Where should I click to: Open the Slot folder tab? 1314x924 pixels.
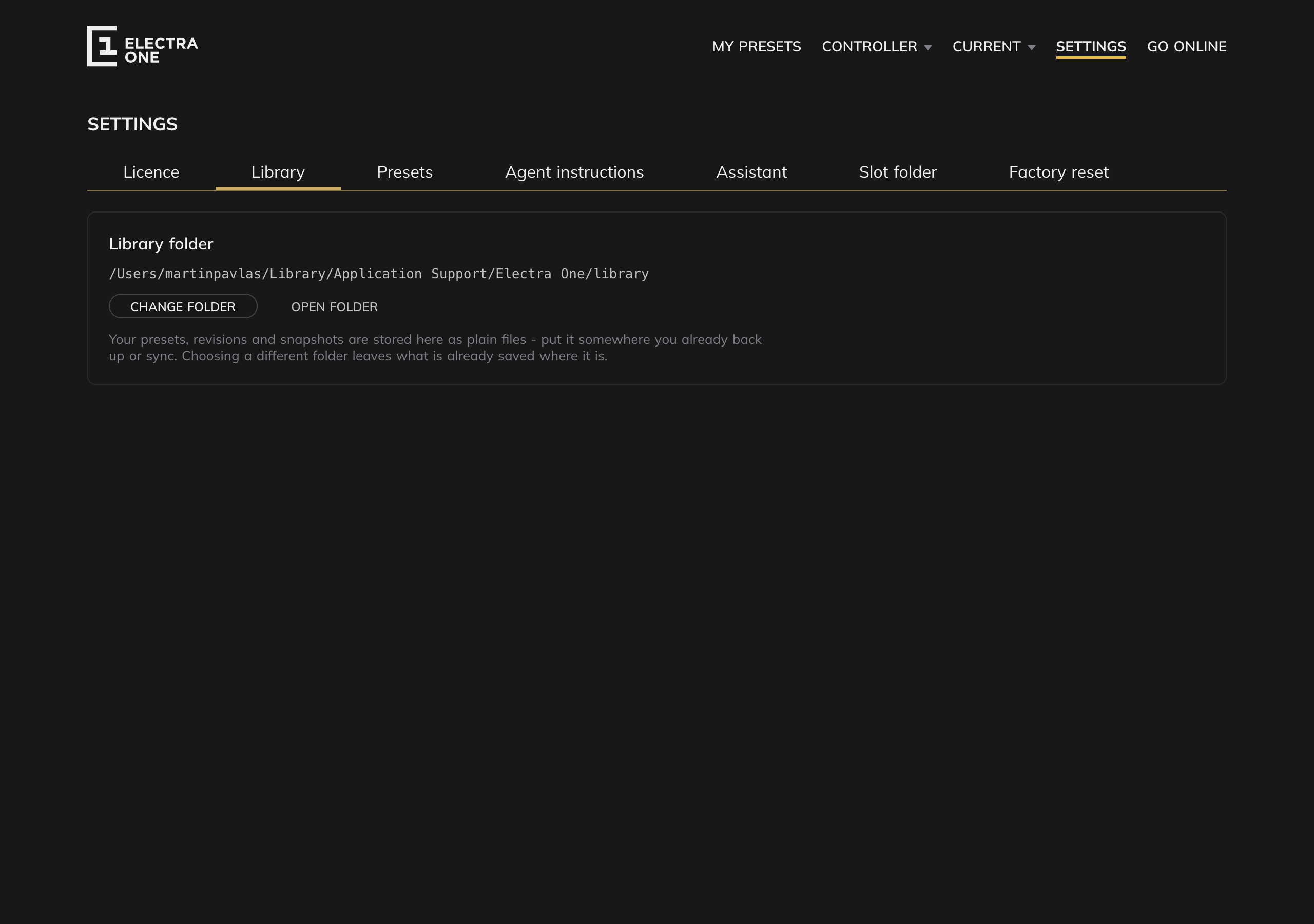(897, 172)
